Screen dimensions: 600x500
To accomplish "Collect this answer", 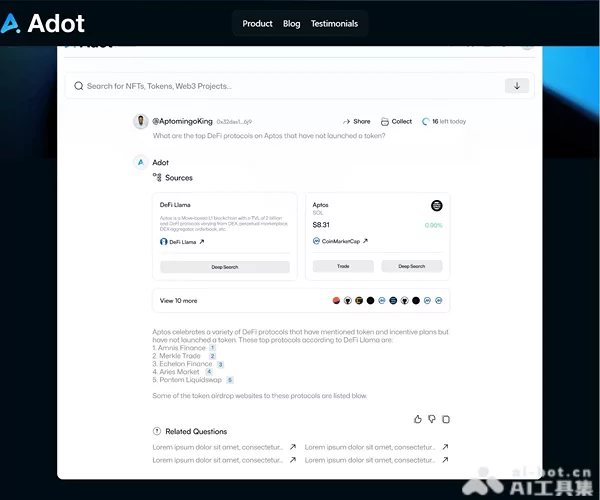I will click(x=396, y=121).
